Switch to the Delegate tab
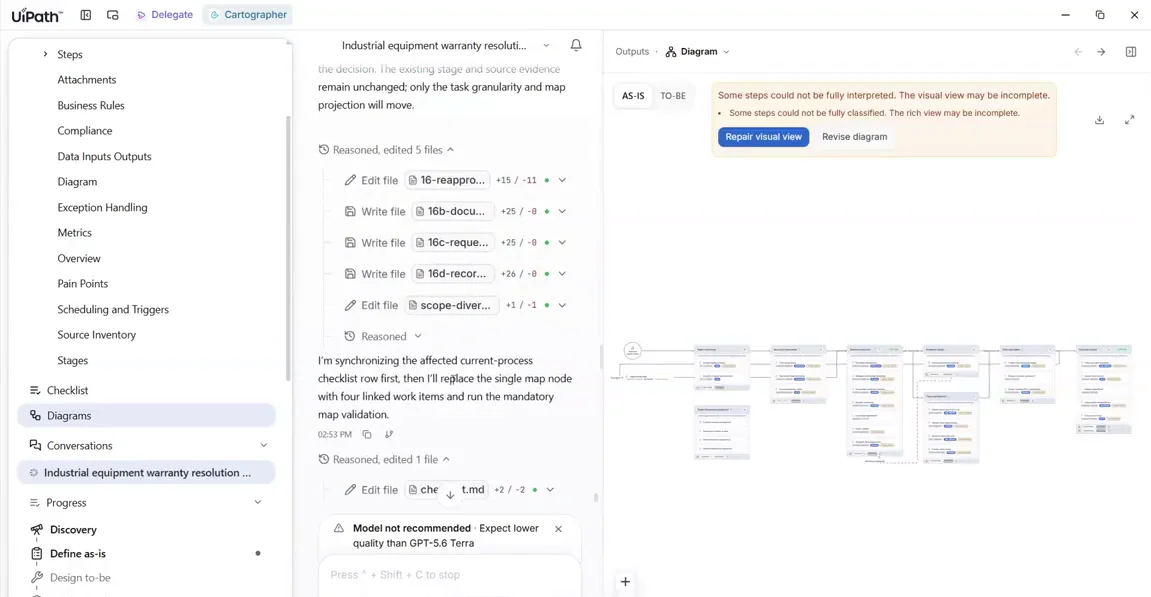Image resolution: width=1151 pixels, height=597 pixels. (x=164, y=15)
